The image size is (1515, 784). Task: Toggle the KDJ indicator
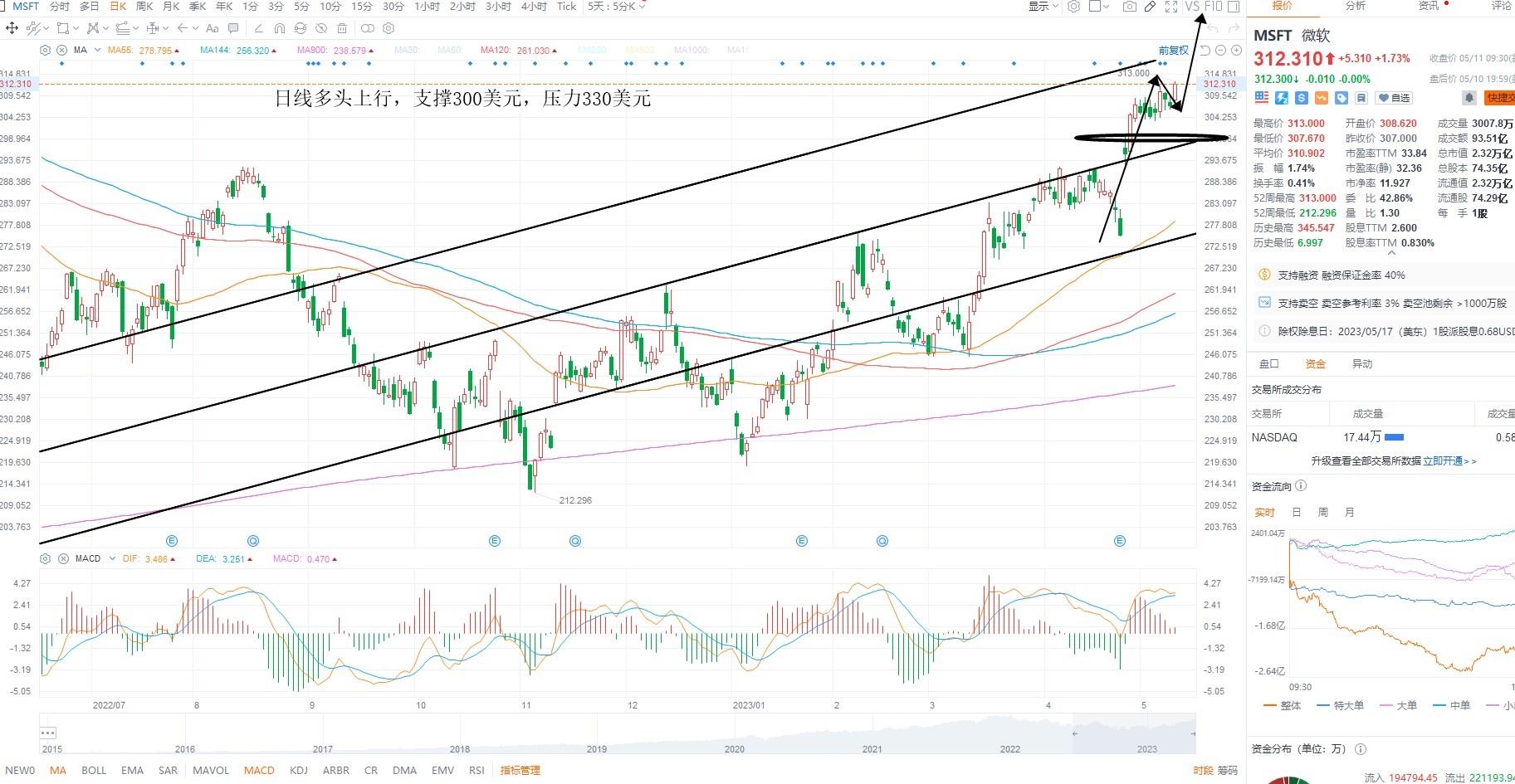tap(299, 771)
